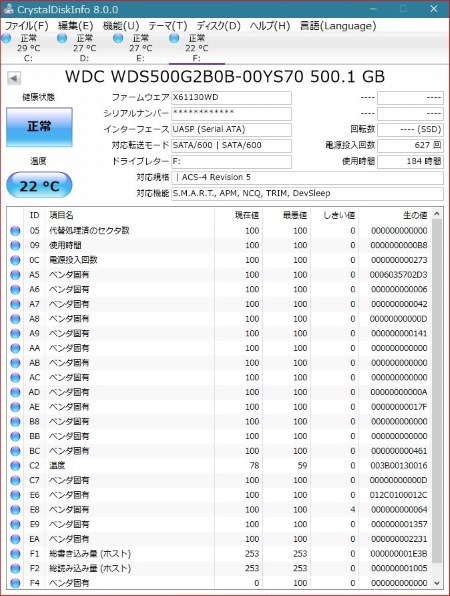This screenshot has height=596, width=450.
Task: Click the 現在値 column header
Action: coord(238,216)
